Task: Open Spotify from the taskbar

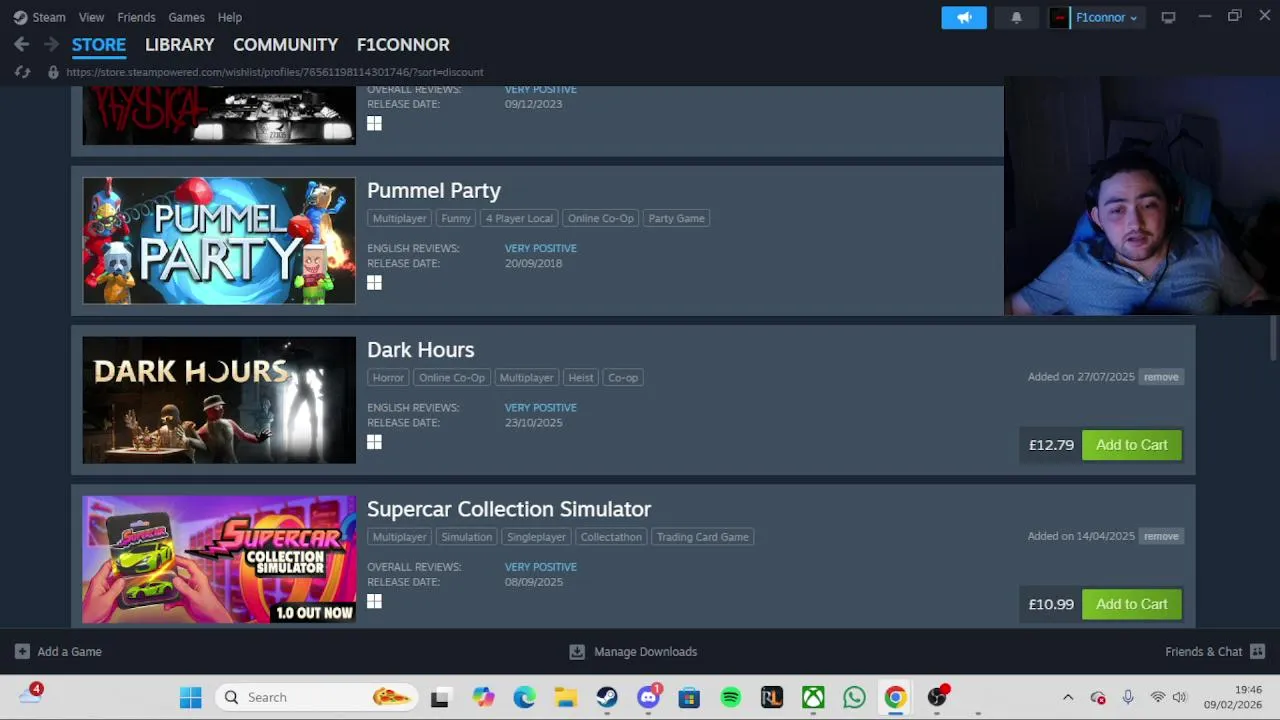Action: pos(730,697)
